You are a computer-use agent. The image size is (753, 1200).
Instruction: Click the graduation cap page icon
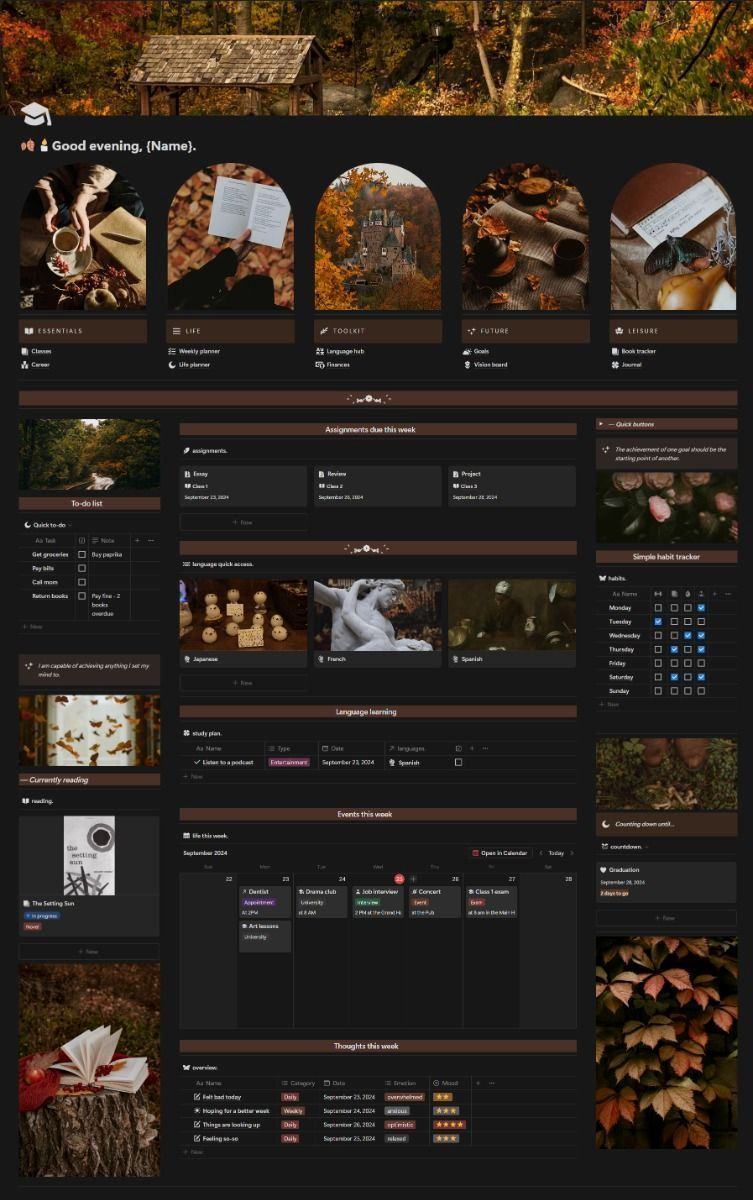pyautogui.click(x=35, y=113)
